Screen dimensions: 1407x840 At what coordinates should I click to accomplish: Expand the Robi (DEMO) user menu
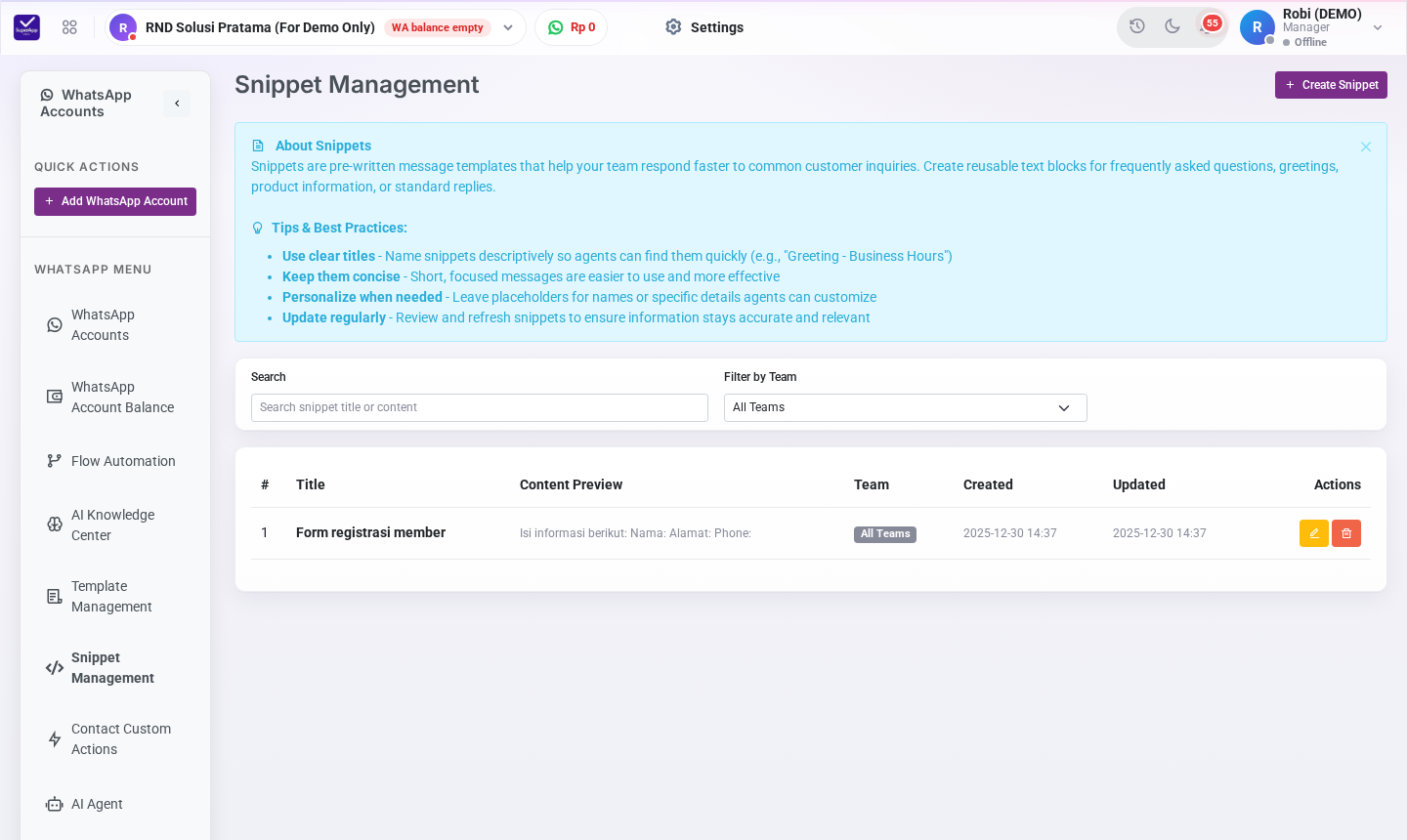pyautogui.click(x=1312, y=27)
